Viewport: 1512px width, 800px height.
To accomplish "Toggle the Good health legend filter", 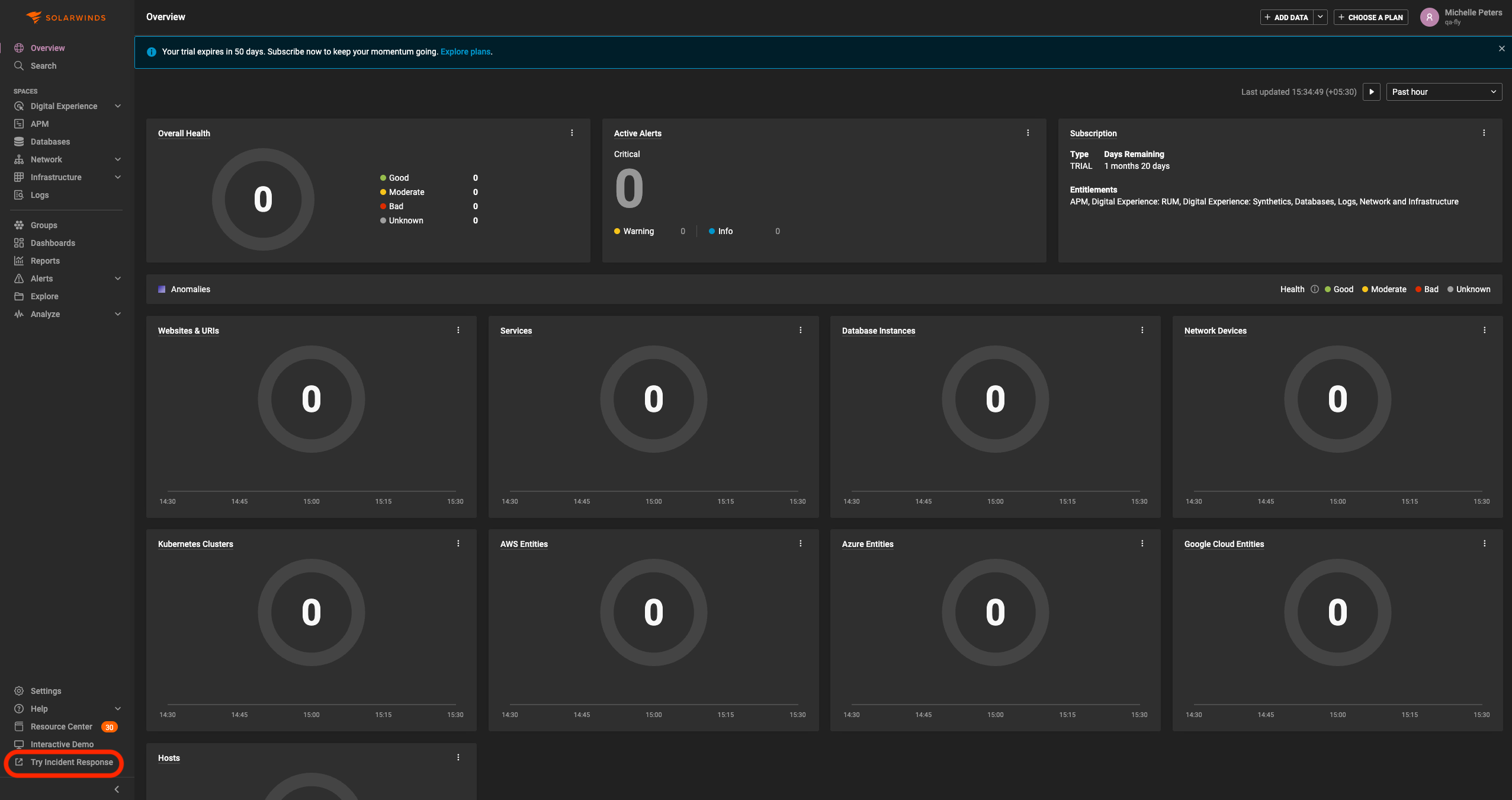I will click(x=1339, y=289).
